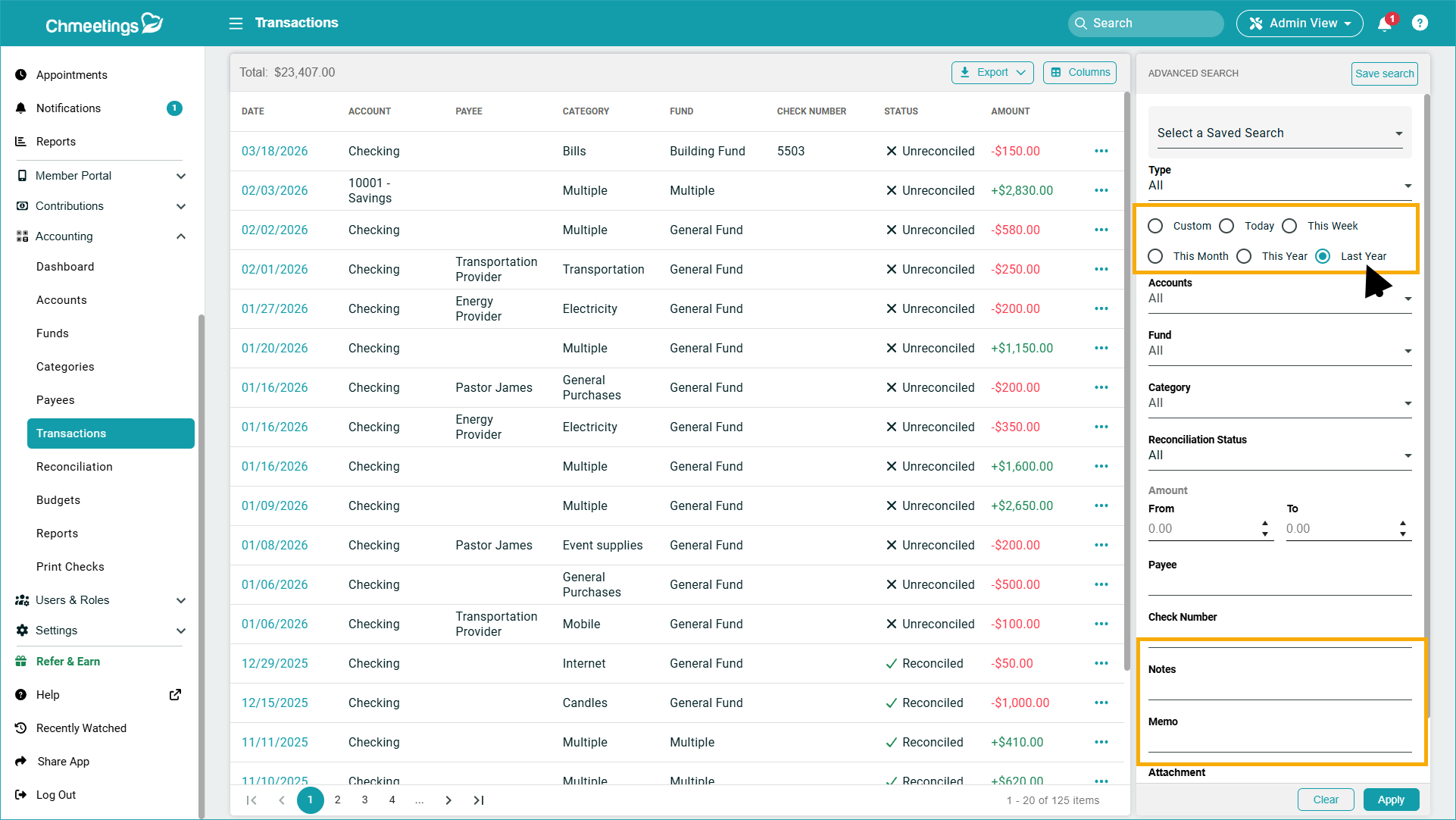Open the Appointments section

71,74
